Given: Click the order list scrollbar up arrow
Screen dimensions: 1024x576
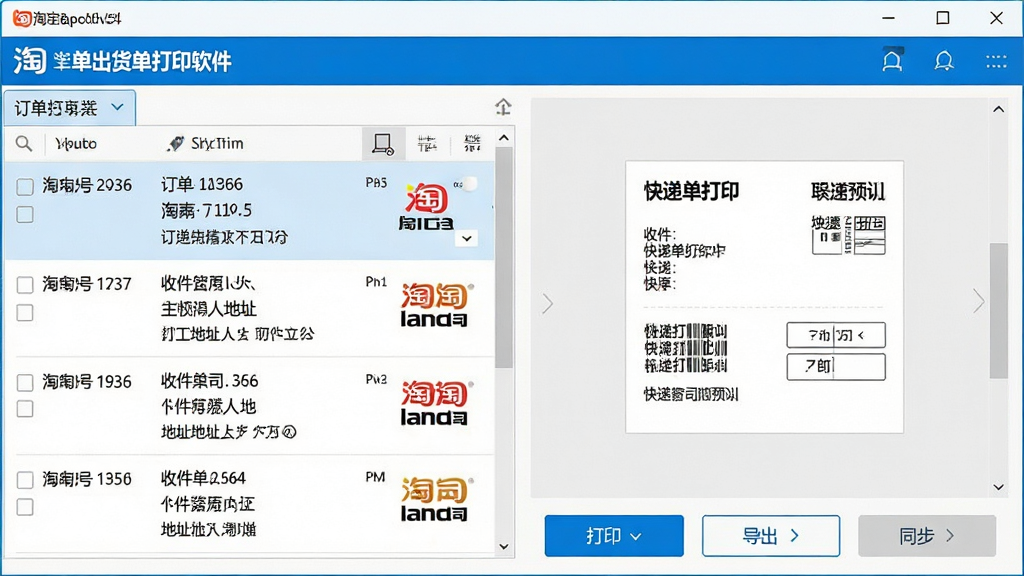Looking at the screenshot, I should 504,138.
